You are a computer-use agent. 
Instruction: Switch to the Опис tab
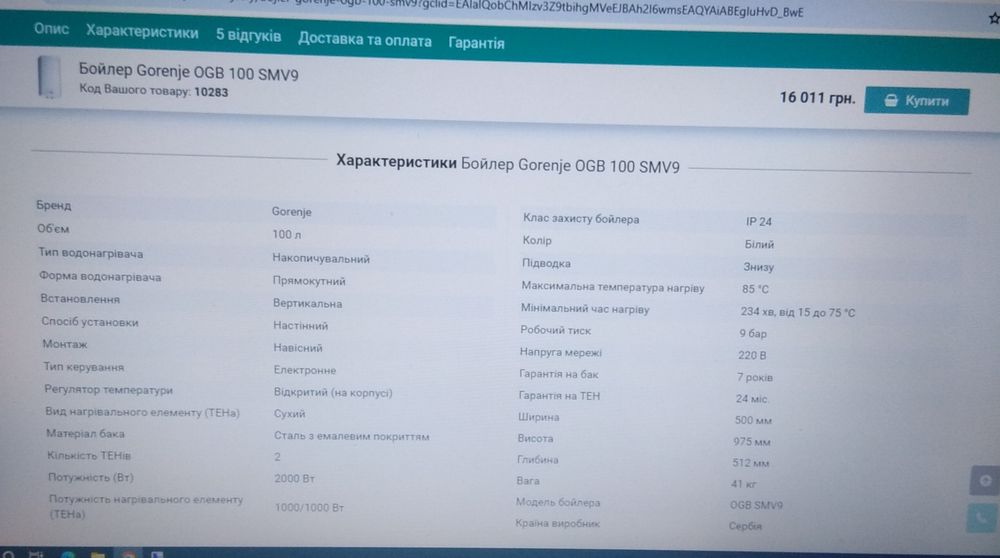[x=51, y=29]
